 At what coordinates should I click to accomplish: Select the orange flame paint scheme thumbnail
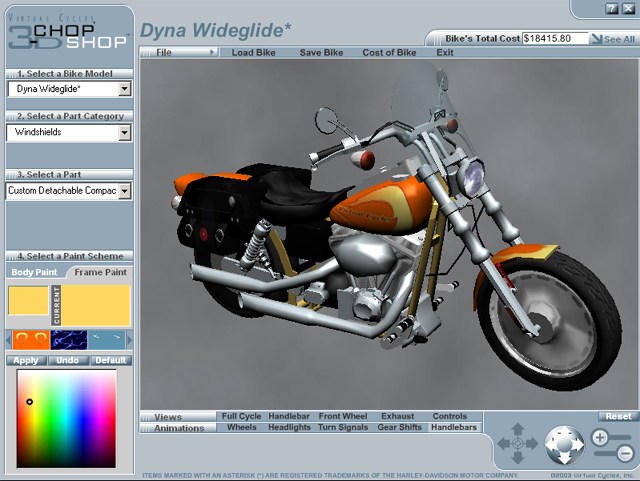point(27,340)
